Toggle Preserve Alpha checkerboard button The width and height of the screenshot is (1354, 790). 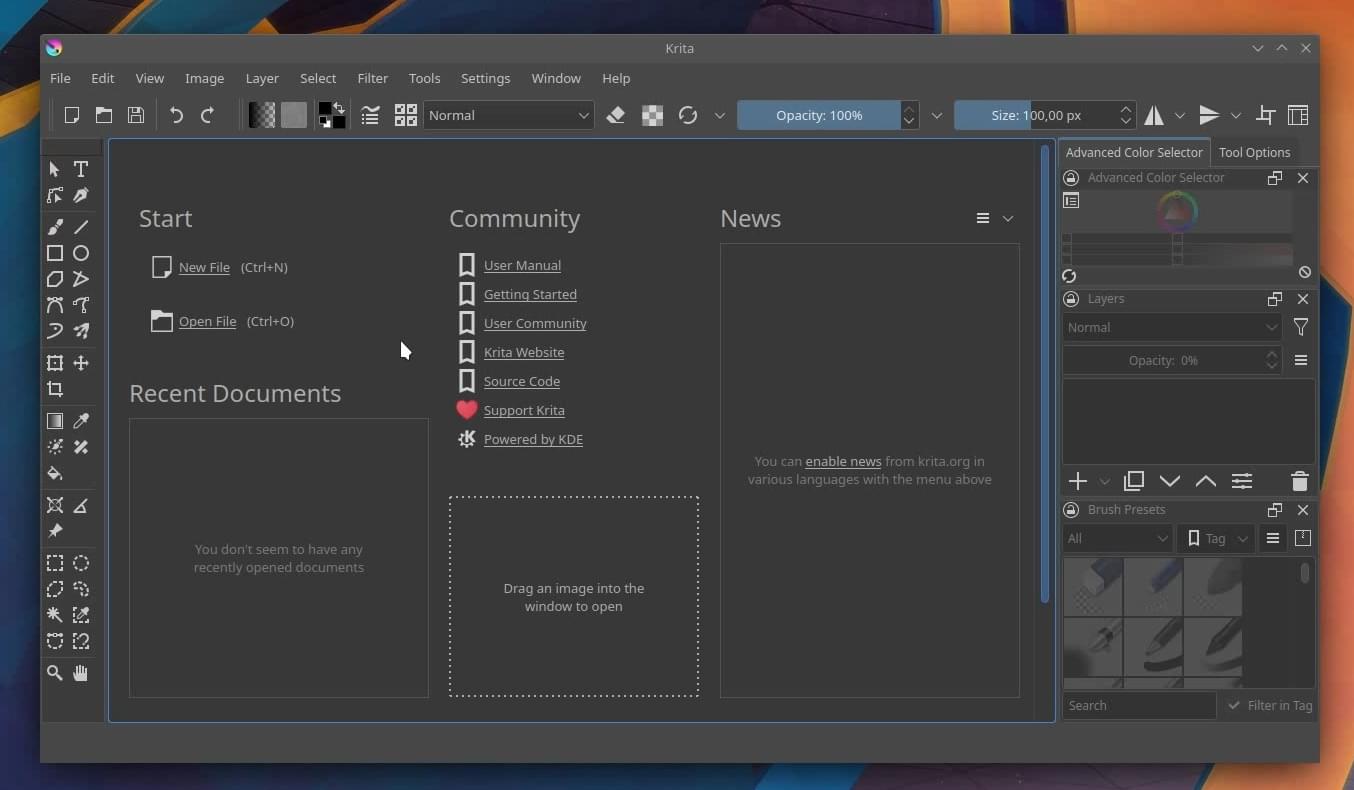tap(652, 115)
